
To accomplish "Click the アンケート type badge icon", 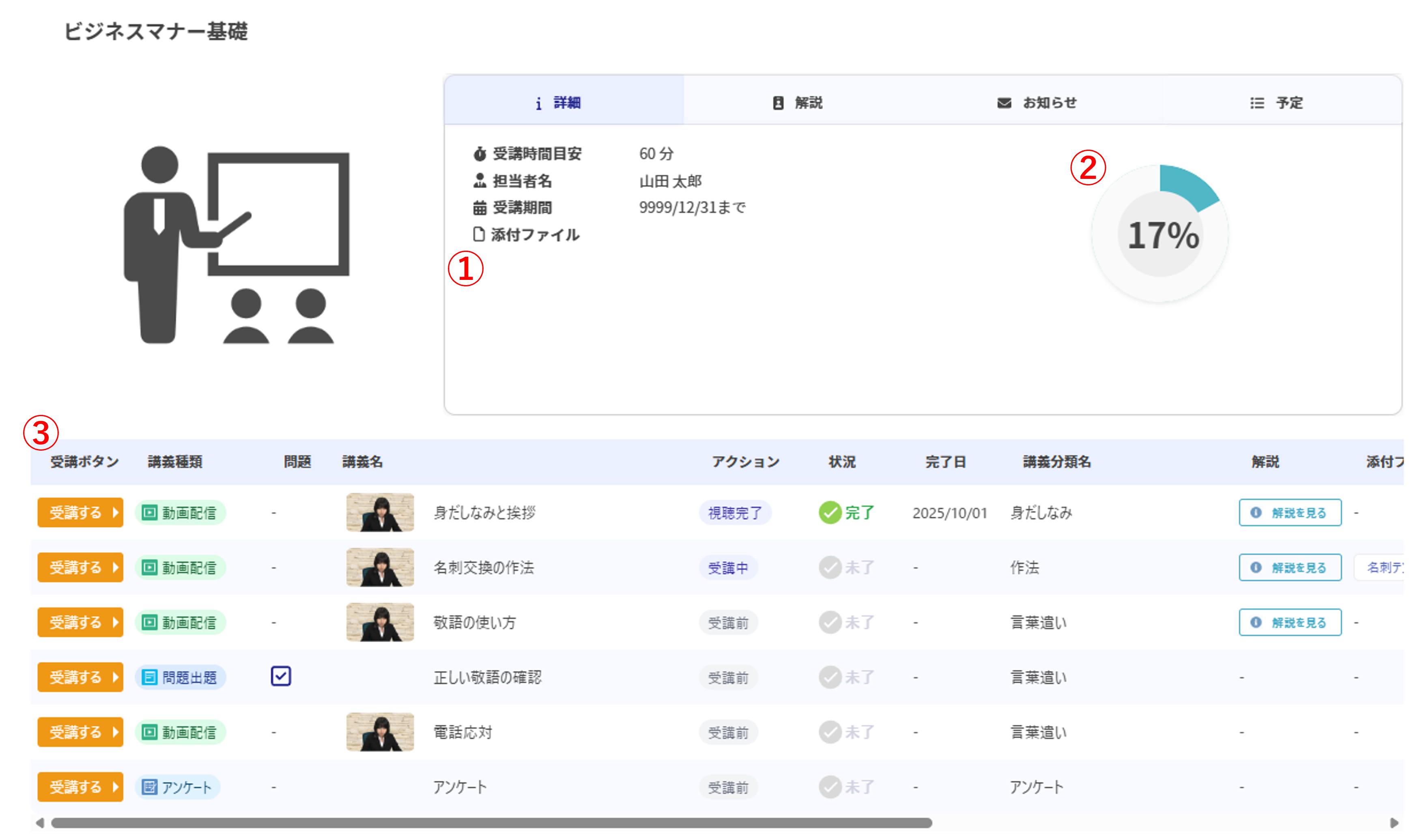I will tap(149, 787).
